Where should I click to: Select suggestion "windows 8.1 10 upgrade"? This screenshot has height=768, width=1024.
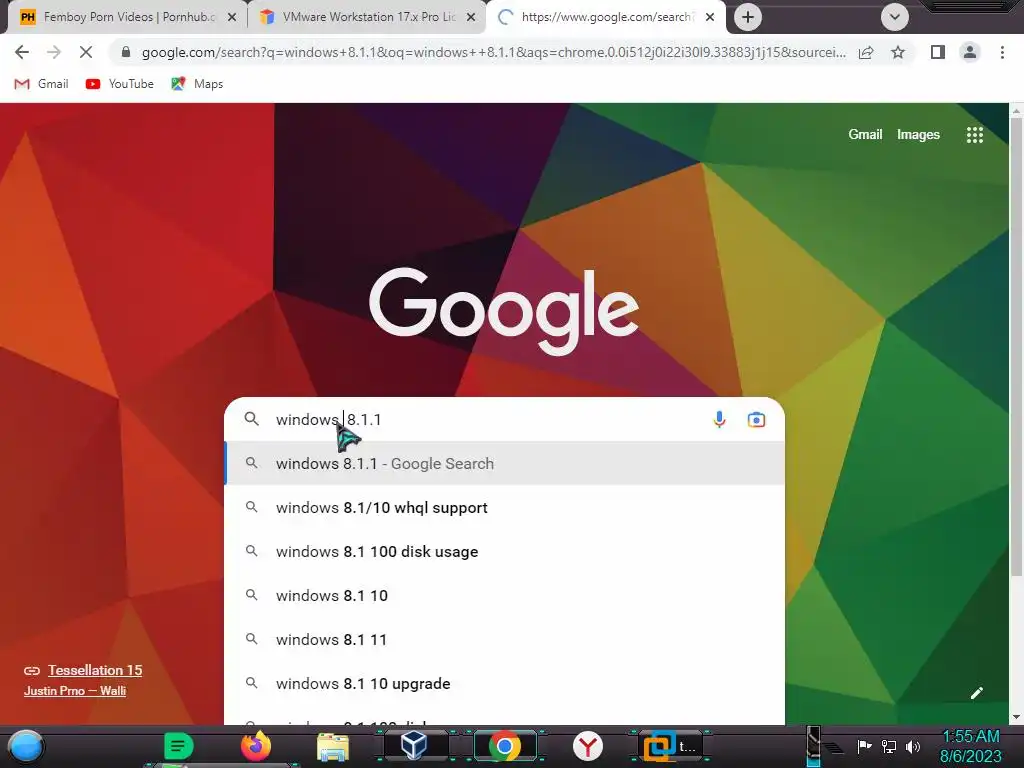click(x=504, y=683)
